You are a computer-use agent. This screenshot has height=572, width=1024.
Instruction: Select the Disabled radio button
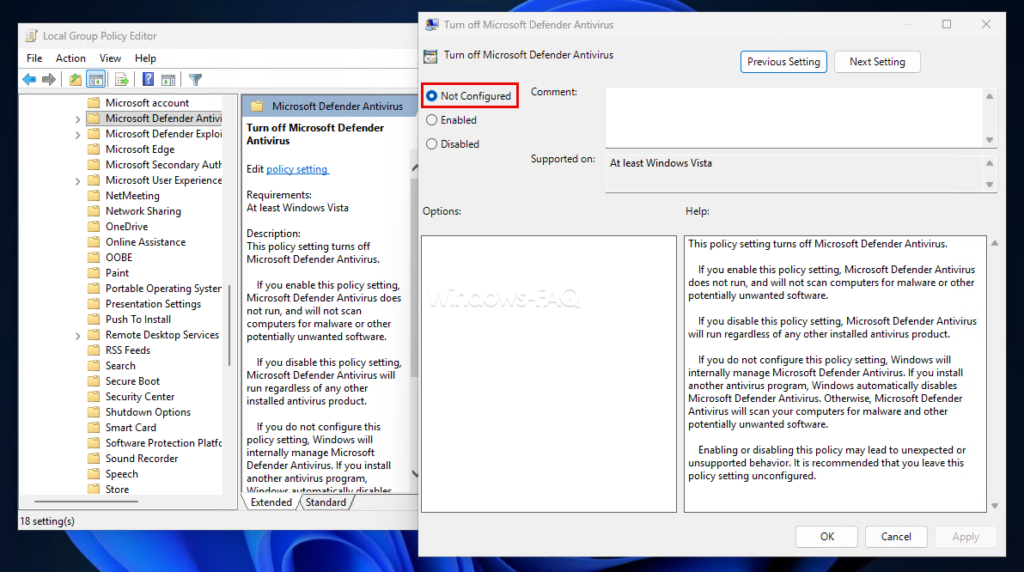(432, 144)
